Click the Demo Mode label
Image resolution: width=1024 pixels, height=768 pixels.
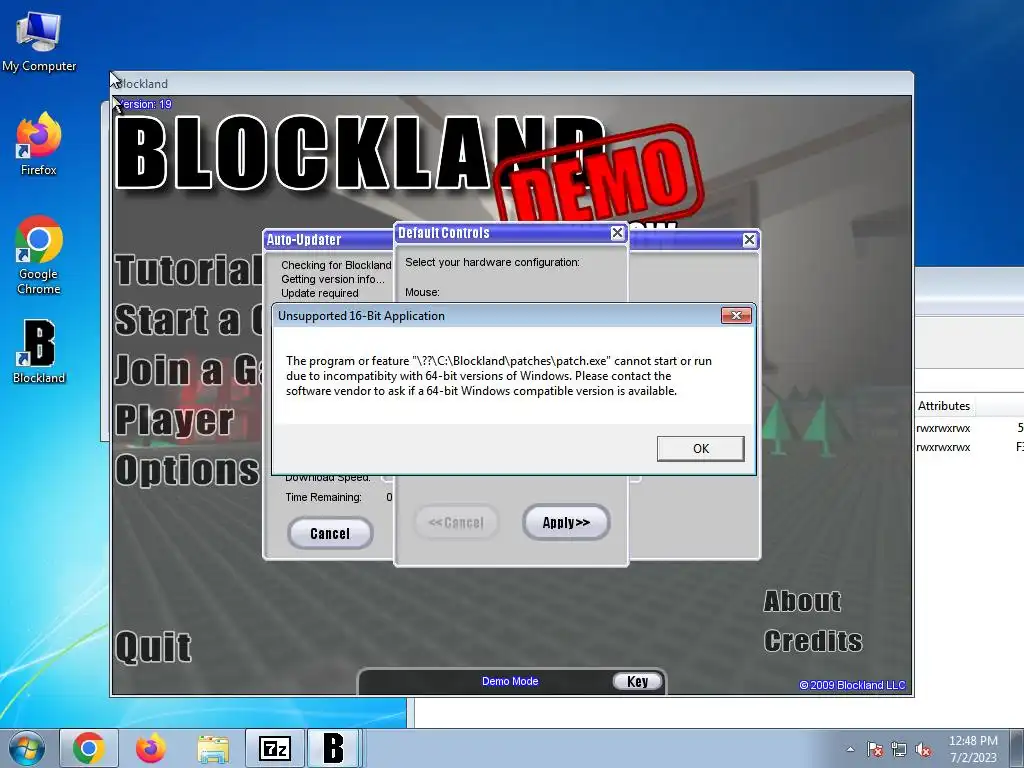510,681
